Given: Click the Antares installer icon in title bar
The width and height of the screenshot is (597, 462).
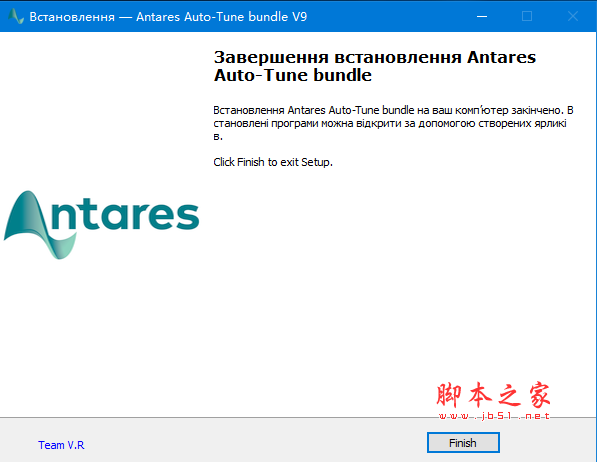Looking at the screenshot, I should pos(16,16).
